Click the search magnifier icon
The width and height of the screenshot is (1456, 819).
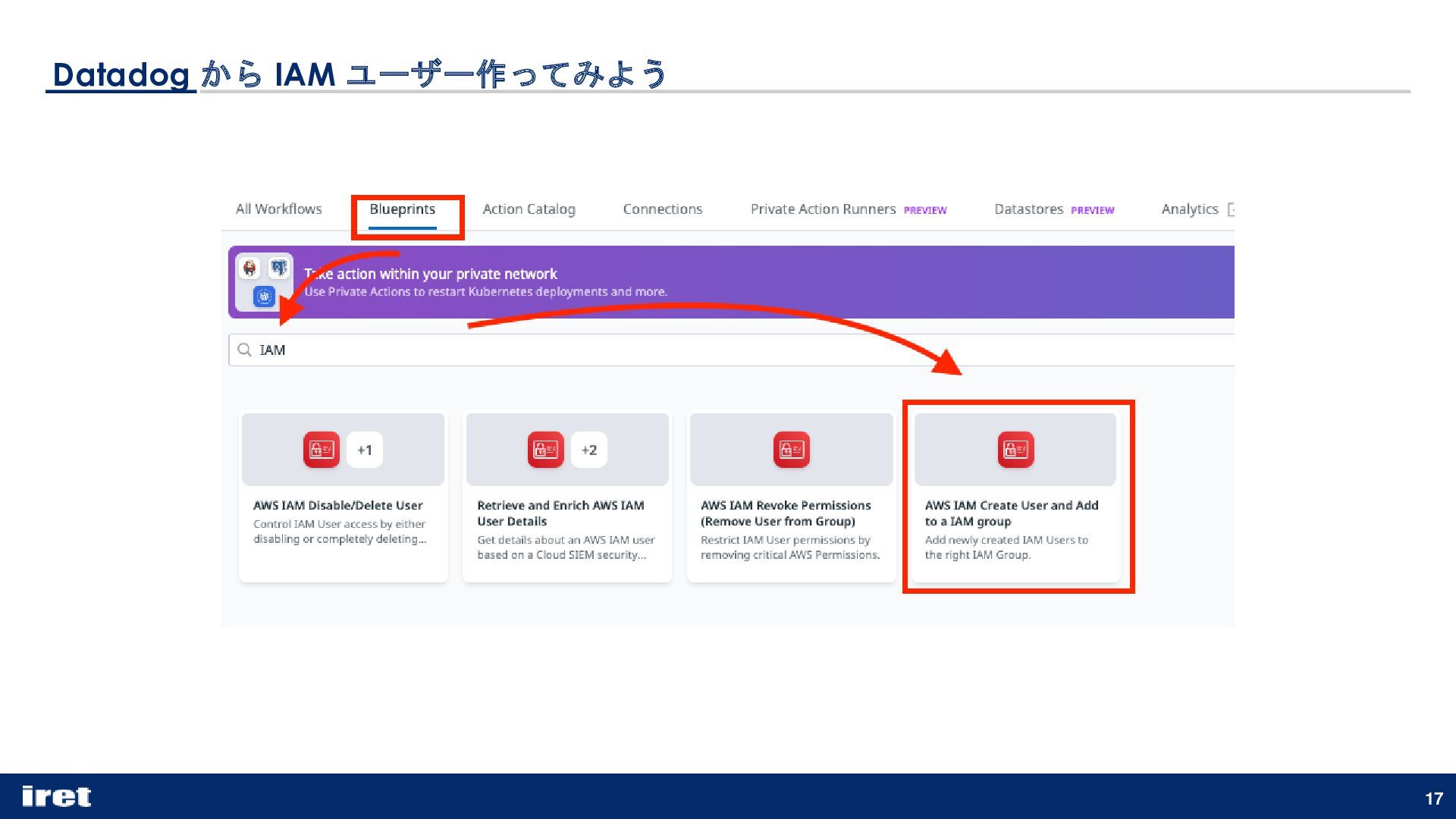coord(244,350)
